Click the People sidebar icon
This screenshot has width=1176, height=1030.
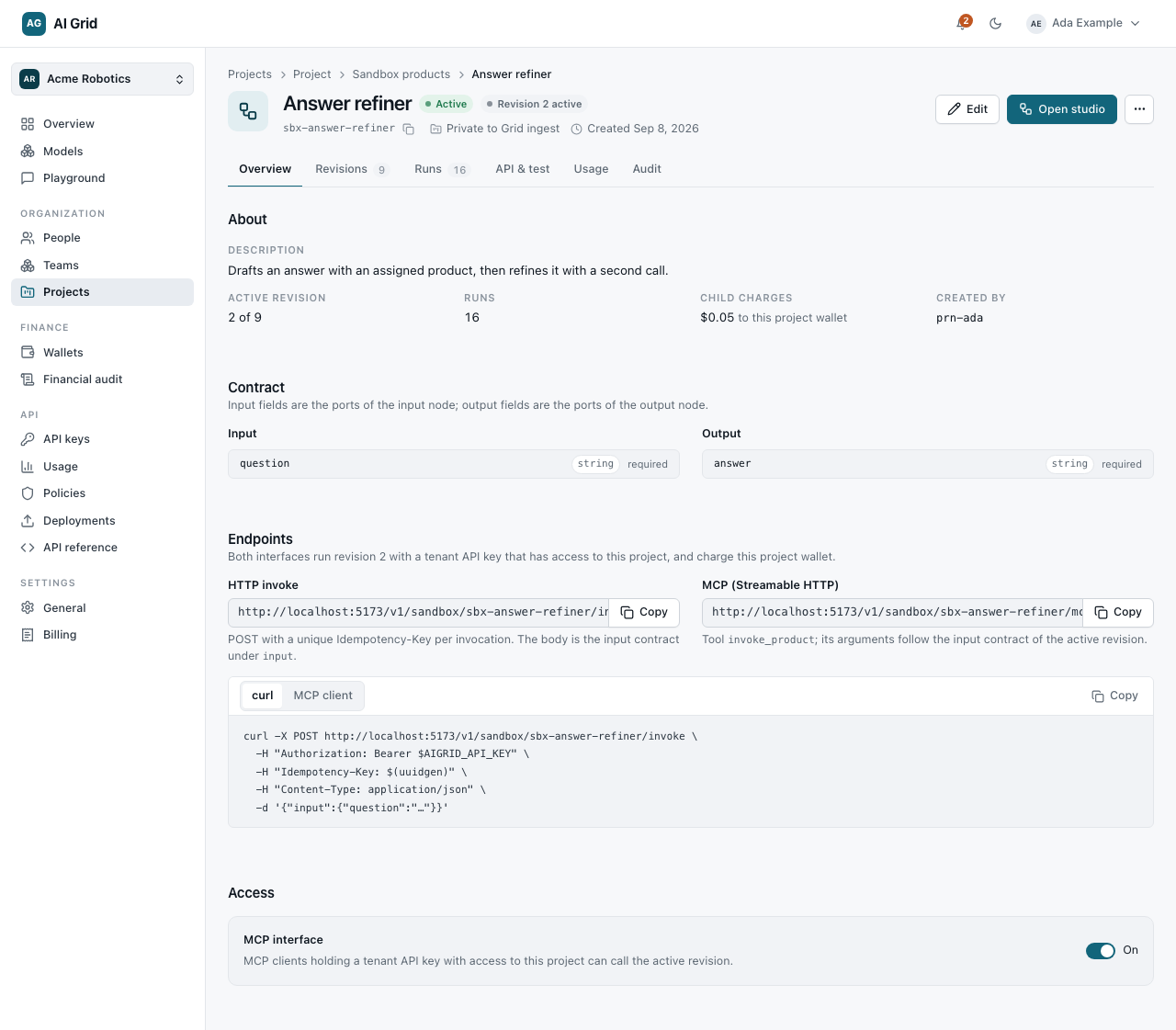coord(28,238)
